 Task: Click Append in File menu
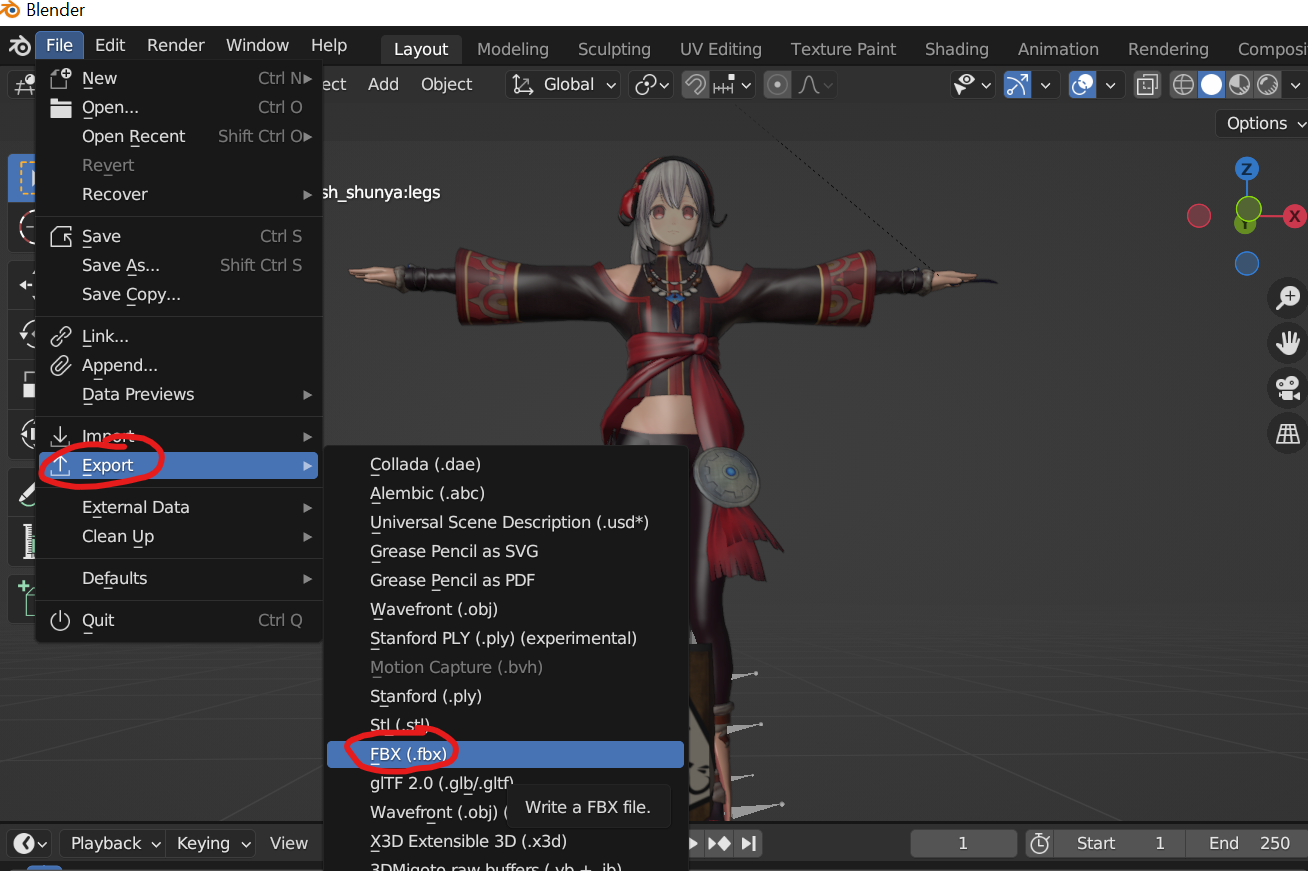click(x=179, y=365)
